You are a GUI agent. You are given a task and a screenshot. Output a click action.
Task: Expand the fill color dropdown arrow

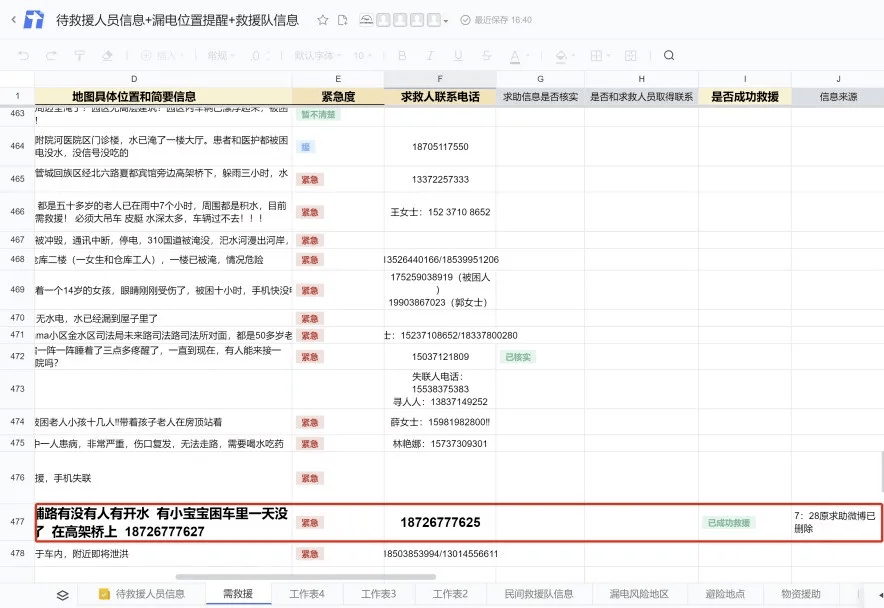pyautogui.click(x=574, y=56)
